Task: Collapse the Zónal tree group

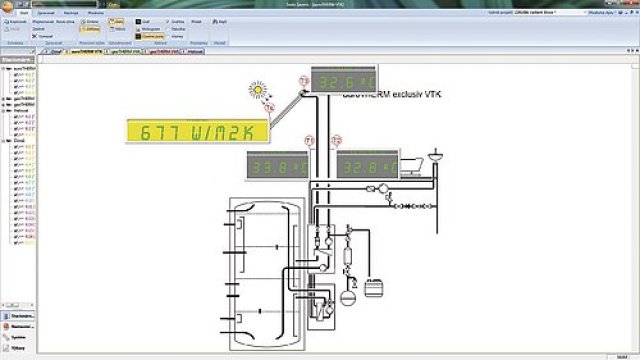Action: click(3, 141)
